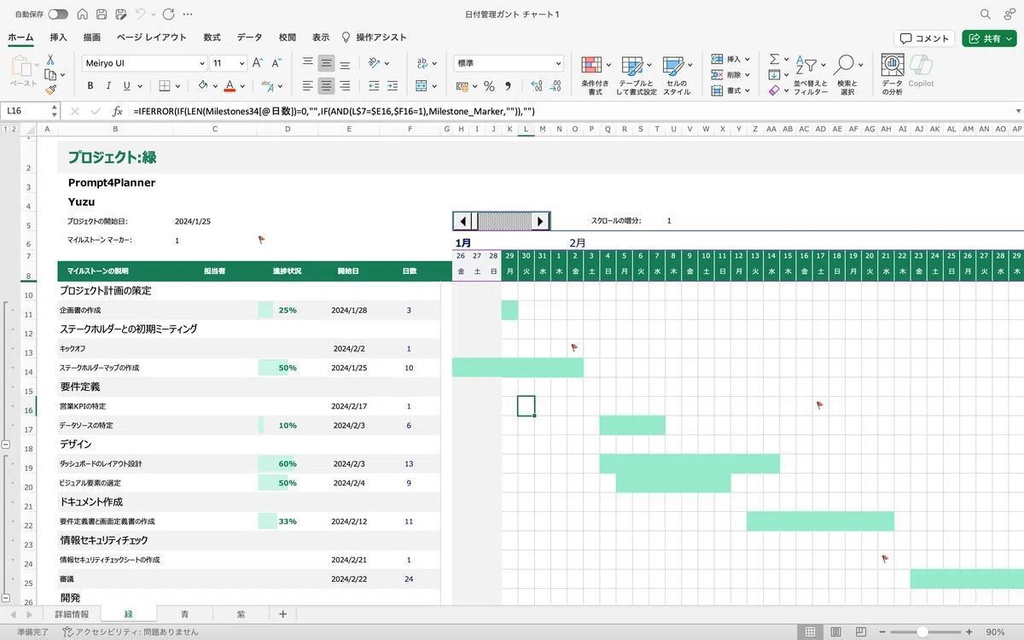The width and height of the screenshot is (1024, 640).
Task: Open 並べ替えとフィルター menu
Action: [810, 75]
